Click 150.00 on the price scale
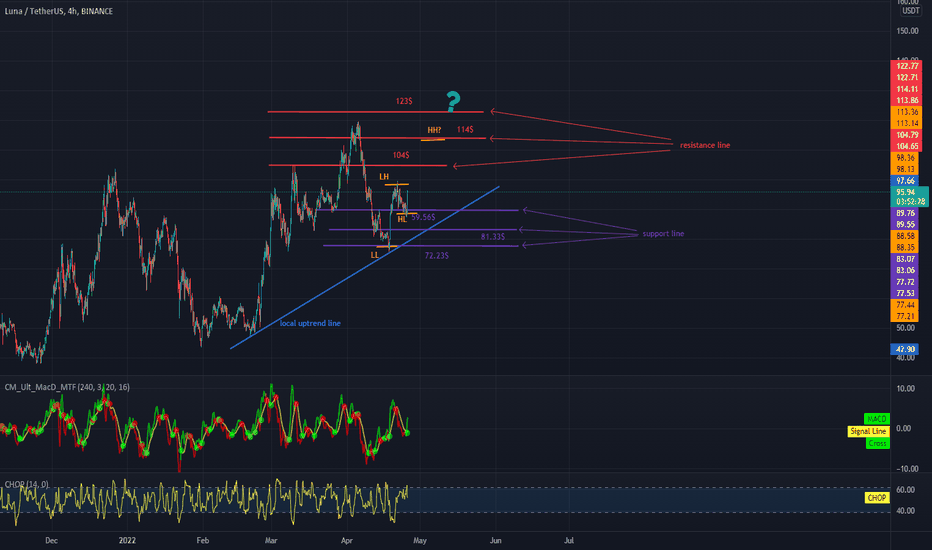This screenshot has width=932, height=550. coord(907,31)
